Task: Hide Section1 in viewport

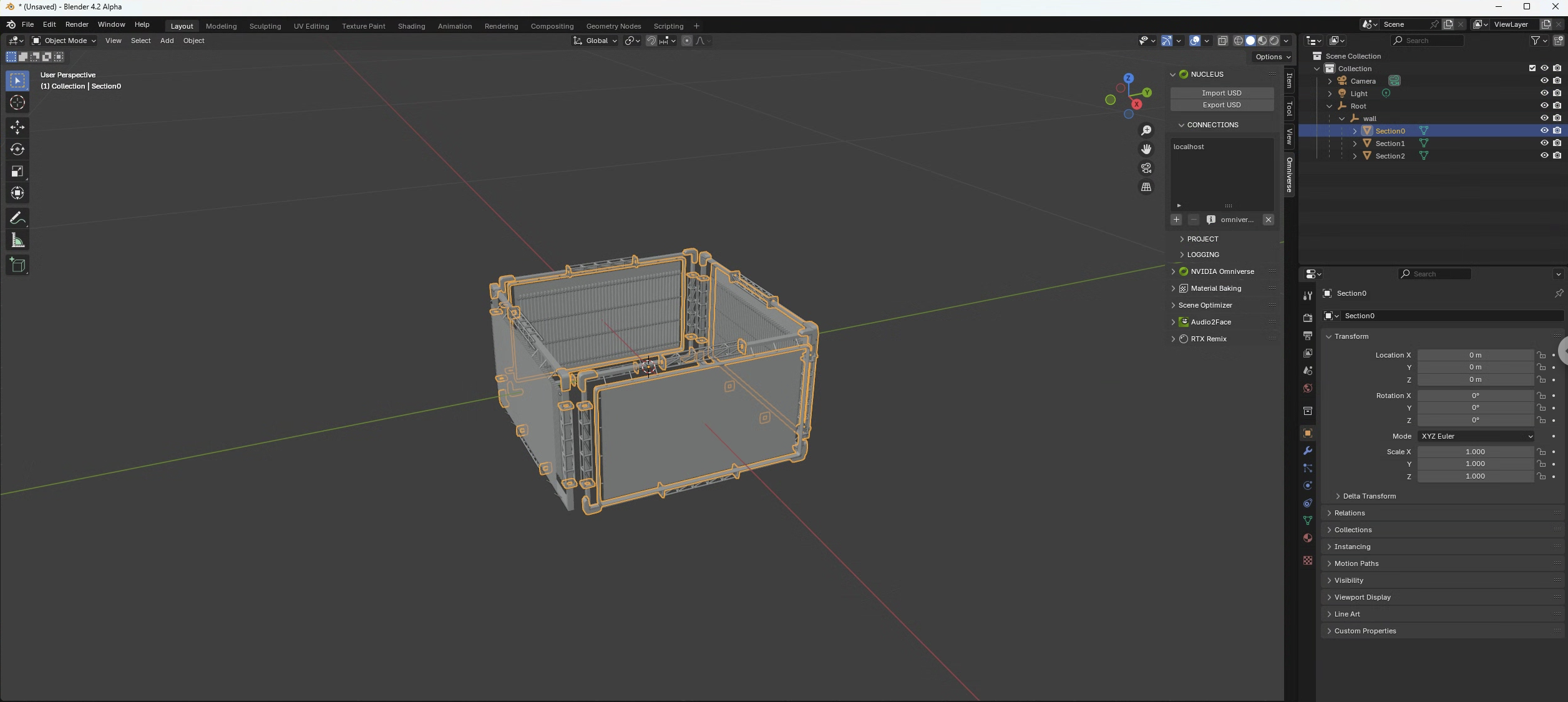Action: (x=1544, y=144)
